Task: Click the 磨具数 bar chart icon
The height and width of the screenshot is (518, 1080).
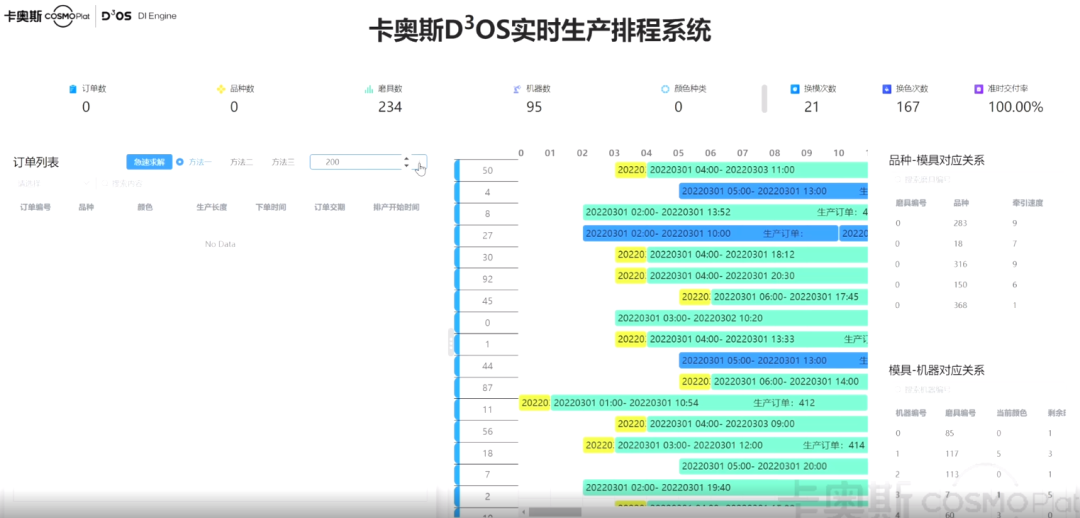Action: [369, 89]
